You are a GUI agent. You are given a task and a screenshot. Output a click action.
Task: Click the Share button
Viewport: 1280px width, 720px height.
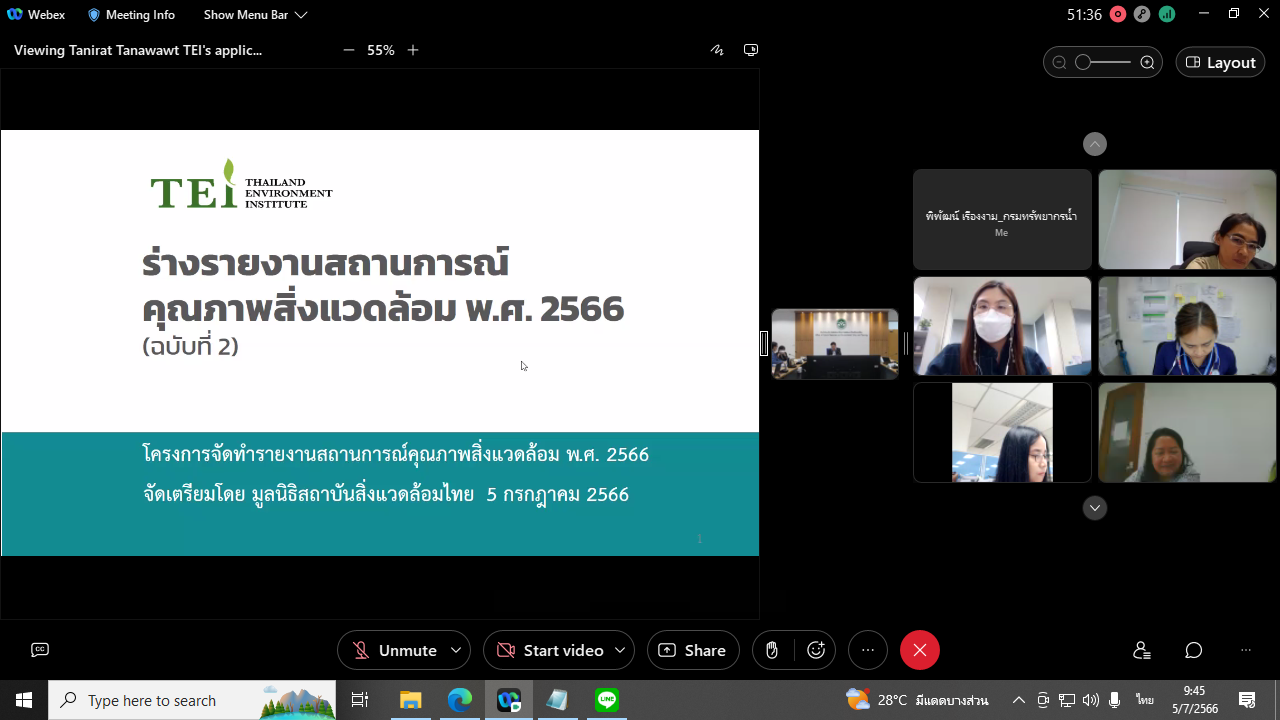693,650
